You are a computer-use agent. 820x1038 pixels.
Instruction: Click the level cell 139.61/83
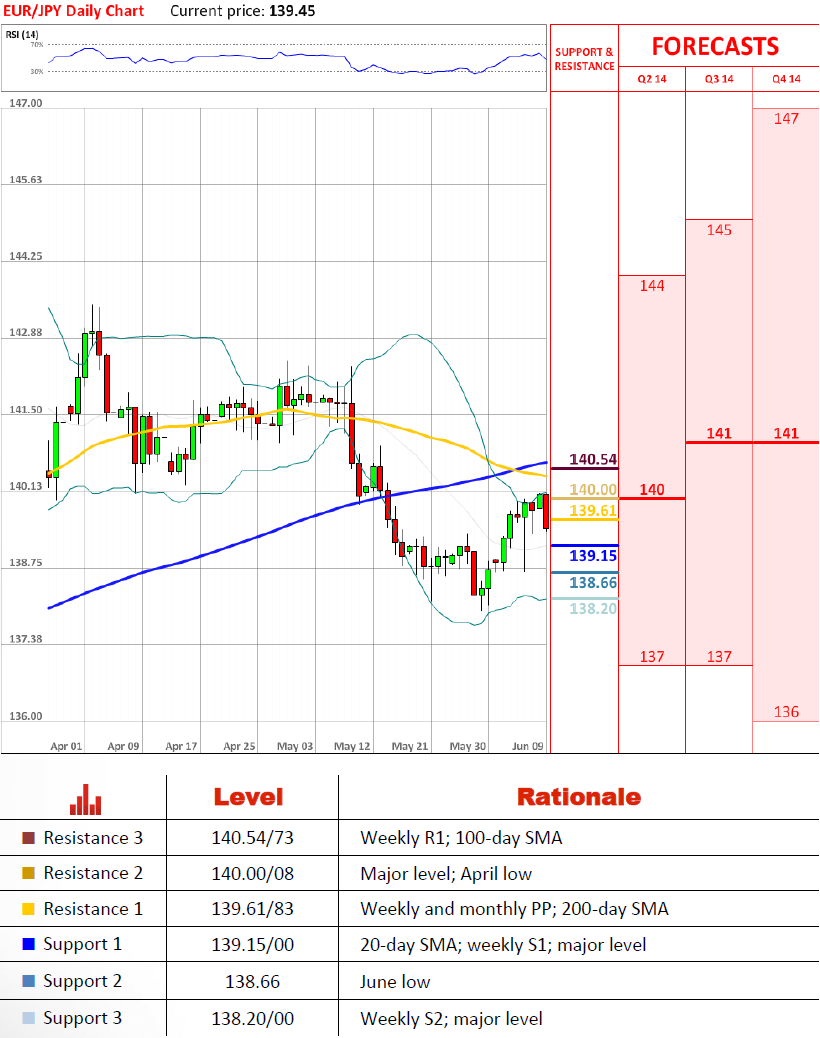pyautogui.click(x=252, y=909)
